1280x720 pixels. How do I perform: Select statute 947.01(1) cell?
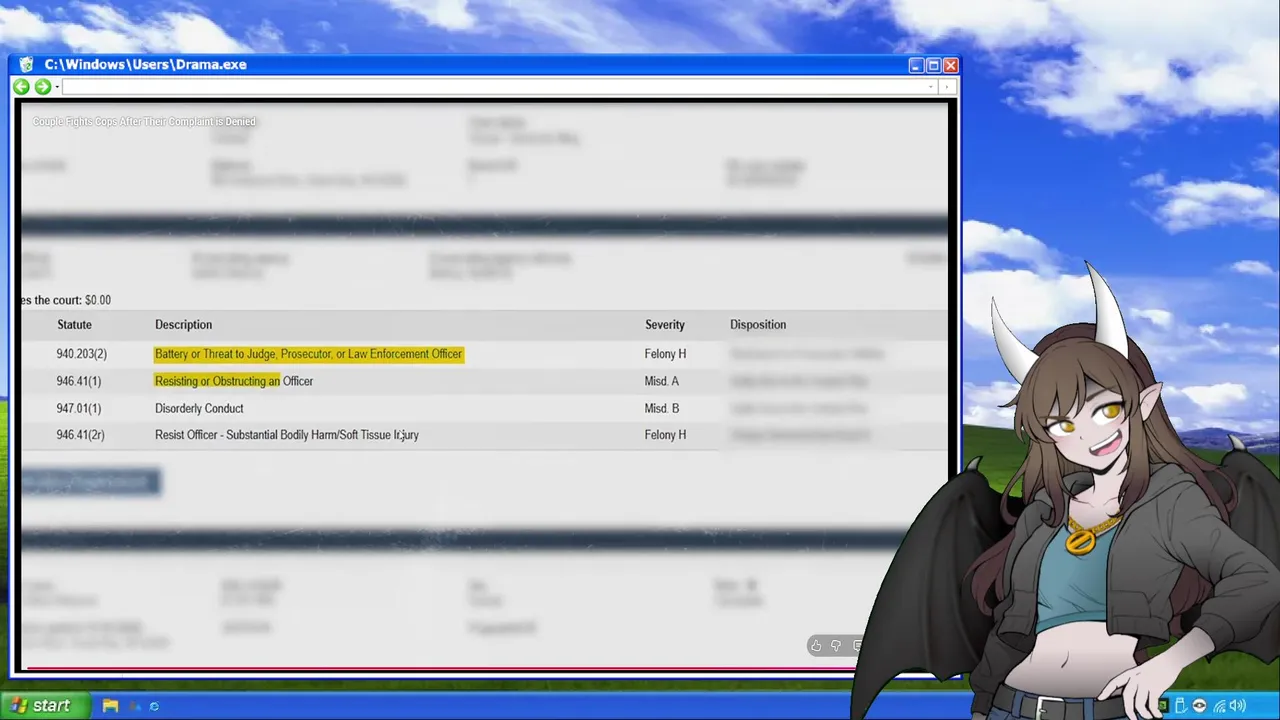(x=78, y=408)
